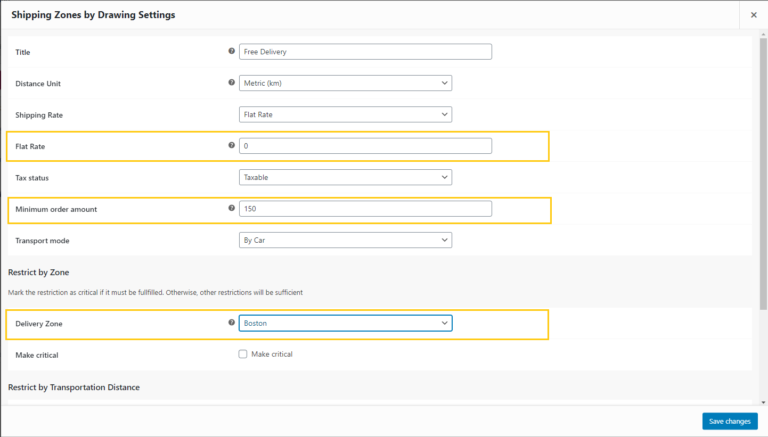The height and width of the screenshot is (437, 768).
Task: Enable the Make critical checkbox
Action: pos(243,354)
